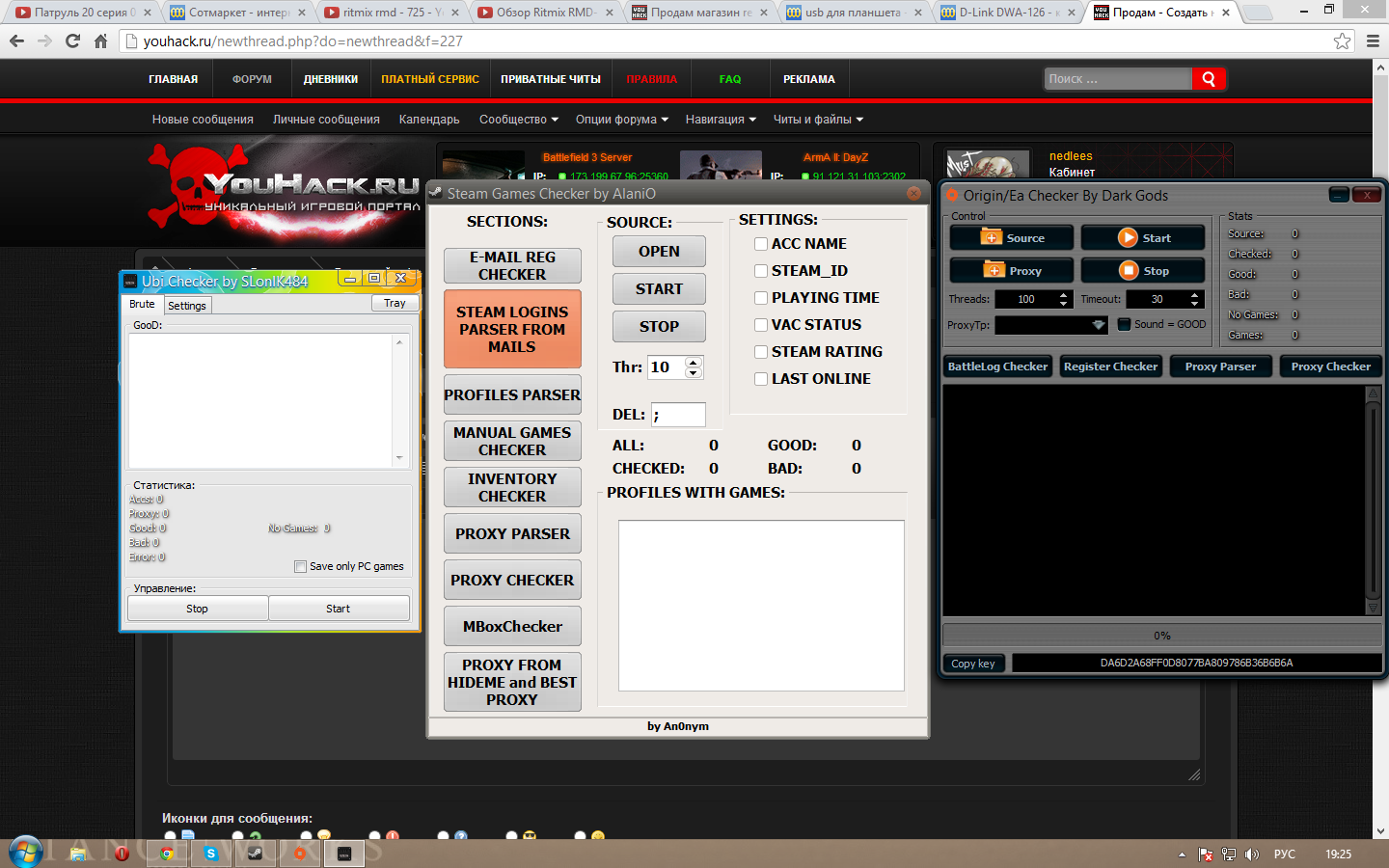
Task: Click Tray button in Ubi Checker
Action: coord(395,303)
